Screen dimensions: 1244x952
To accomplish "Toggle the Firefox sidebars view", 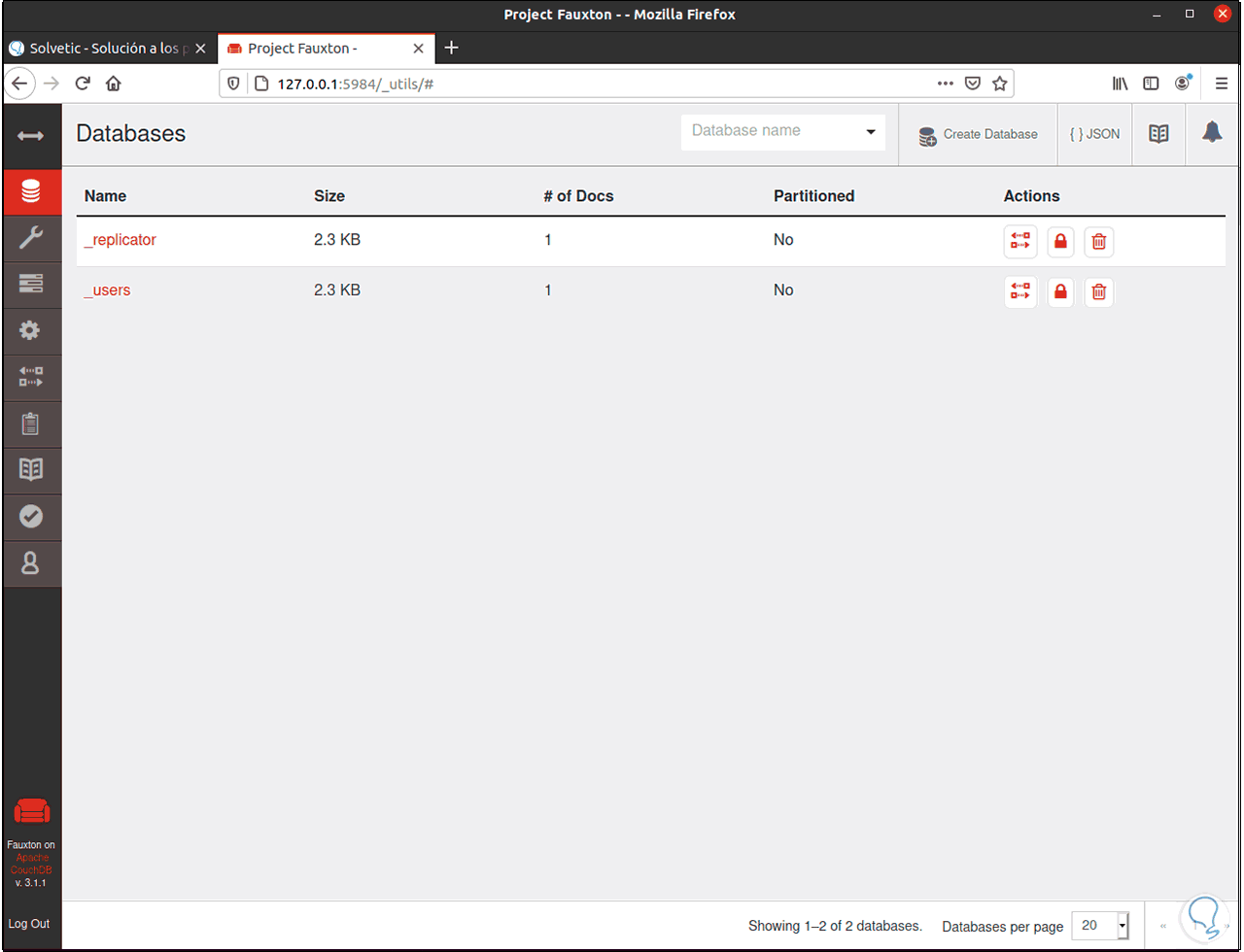I will (1151, 84).
